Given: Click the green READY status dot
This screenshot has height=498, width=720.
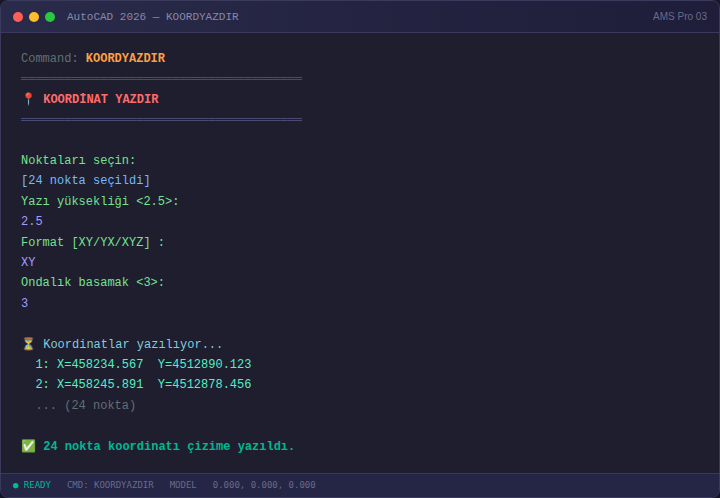Looking at the screenshot, I should click(x=16, y=485).
